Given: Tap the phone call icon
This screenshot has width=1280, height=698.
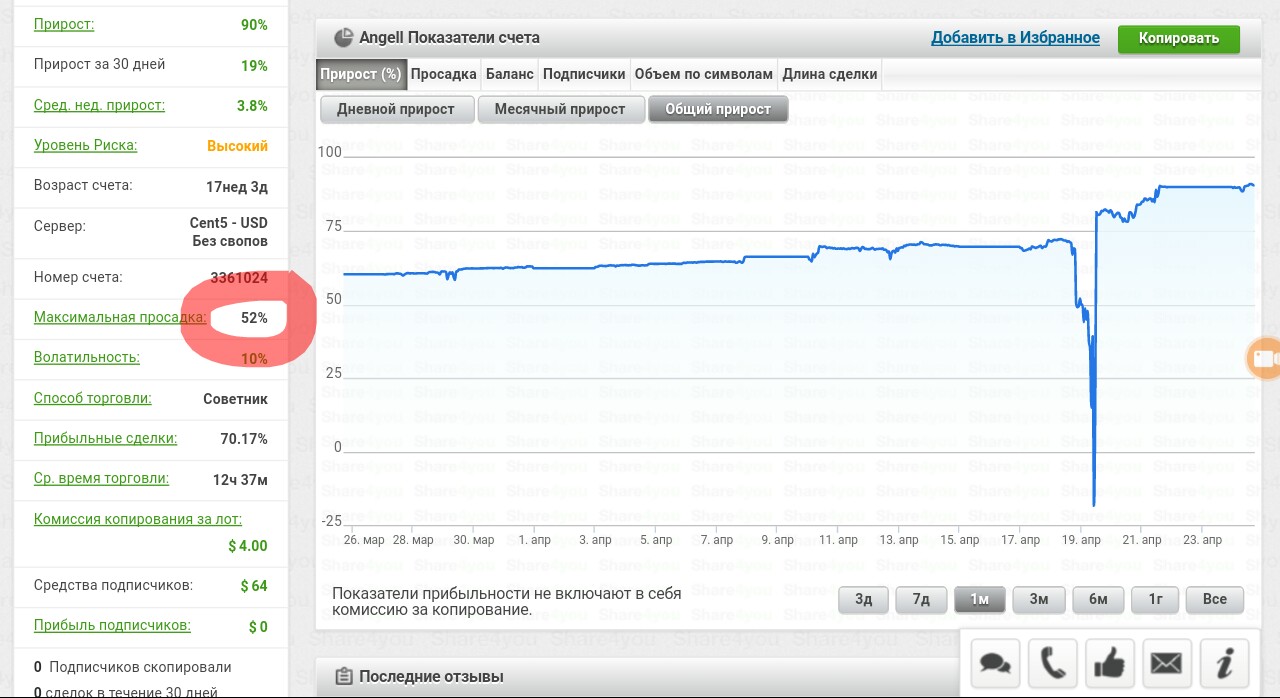Looking at the screenshot, I should click(x=1052, y=663).
